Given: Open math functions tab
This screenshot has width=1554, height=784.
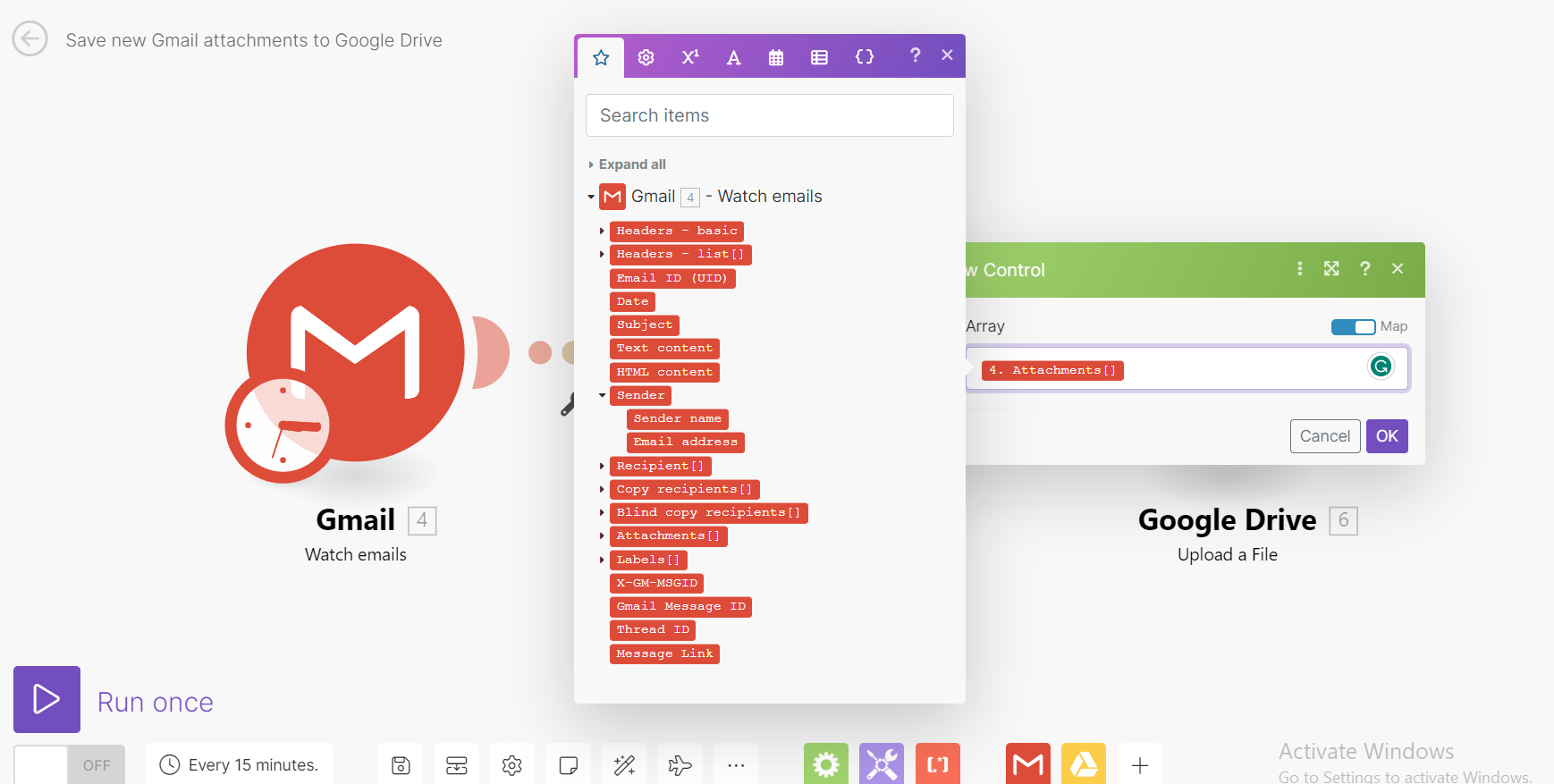Looking at the screenshot, I should (689, 57).
